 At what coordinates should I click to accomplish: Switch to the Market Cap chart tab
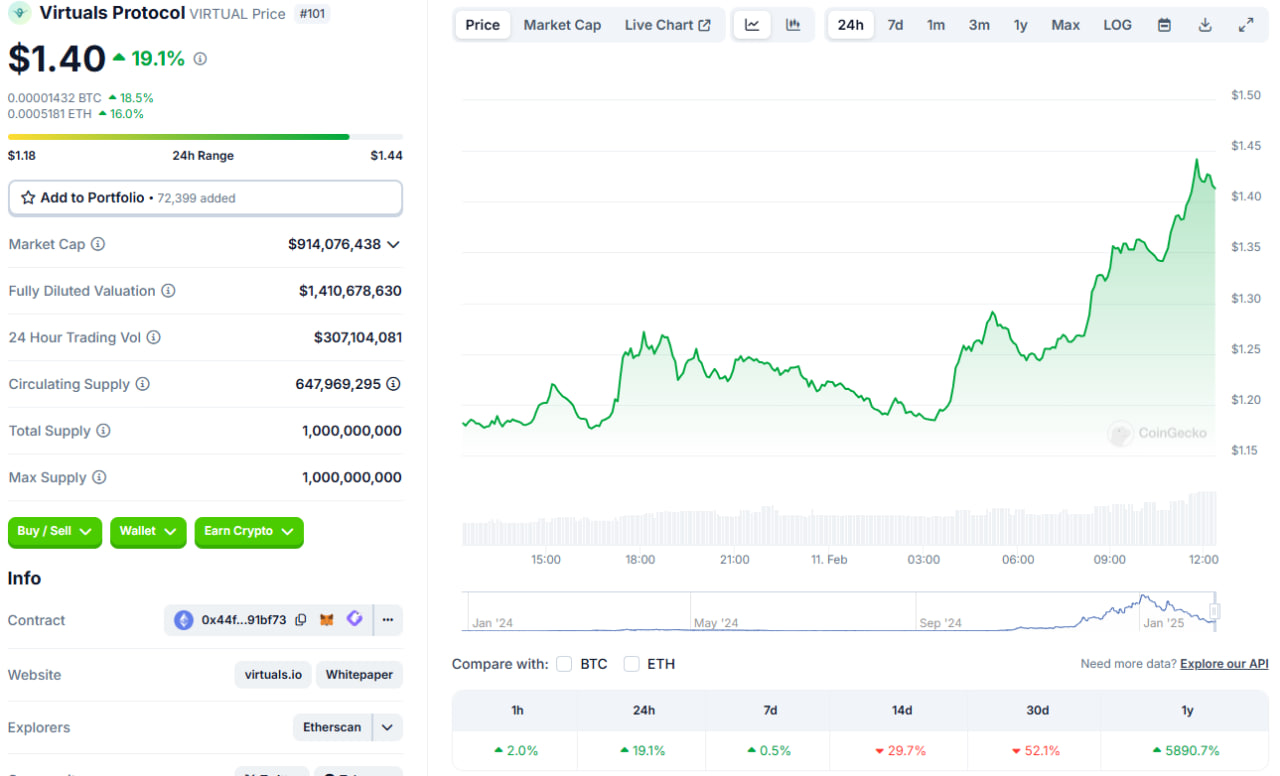(x=562, y=25)
